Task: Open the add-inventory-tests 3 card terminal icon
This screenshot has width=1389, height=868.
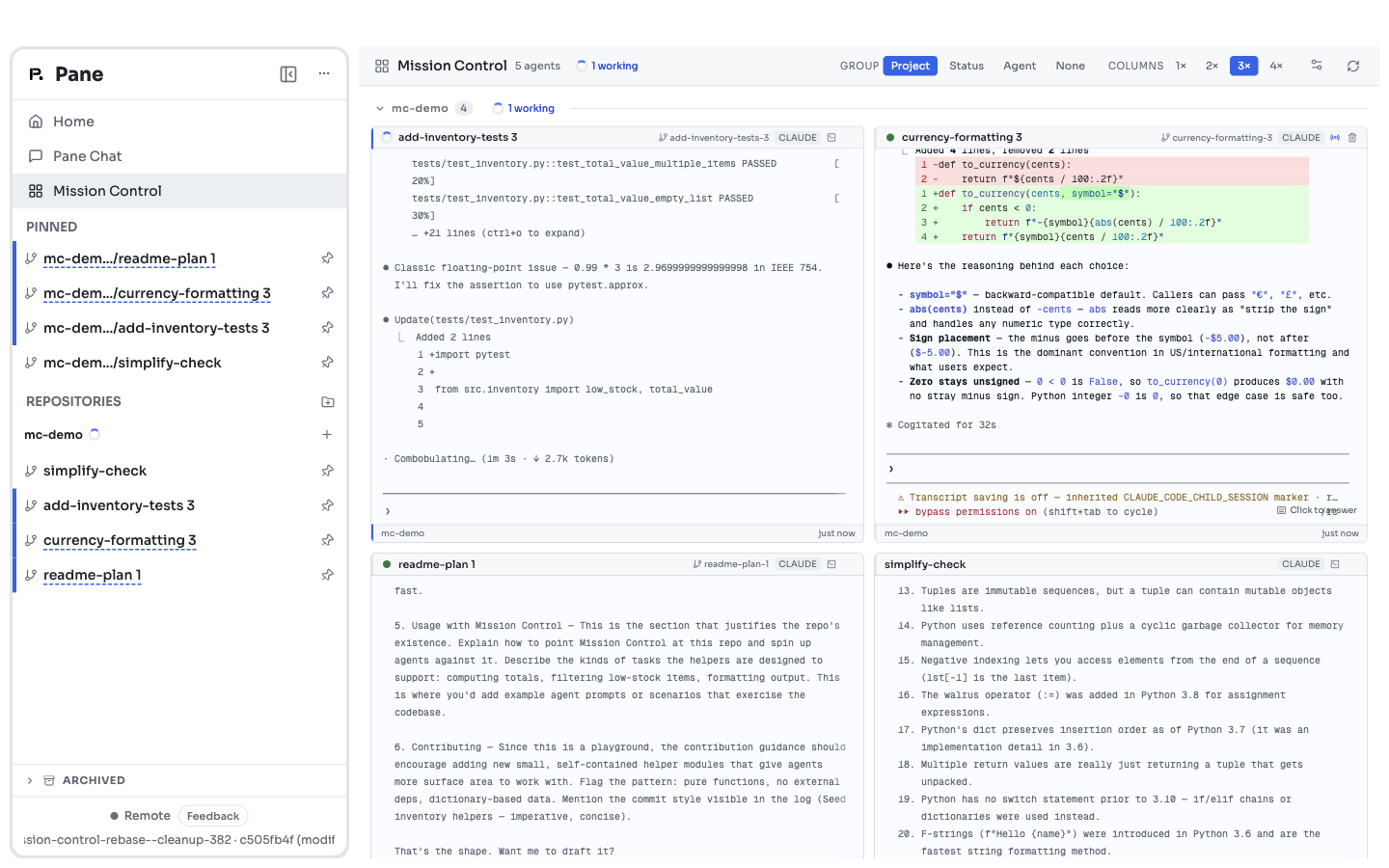Action: pyautogui.click(x=831, y=138)
